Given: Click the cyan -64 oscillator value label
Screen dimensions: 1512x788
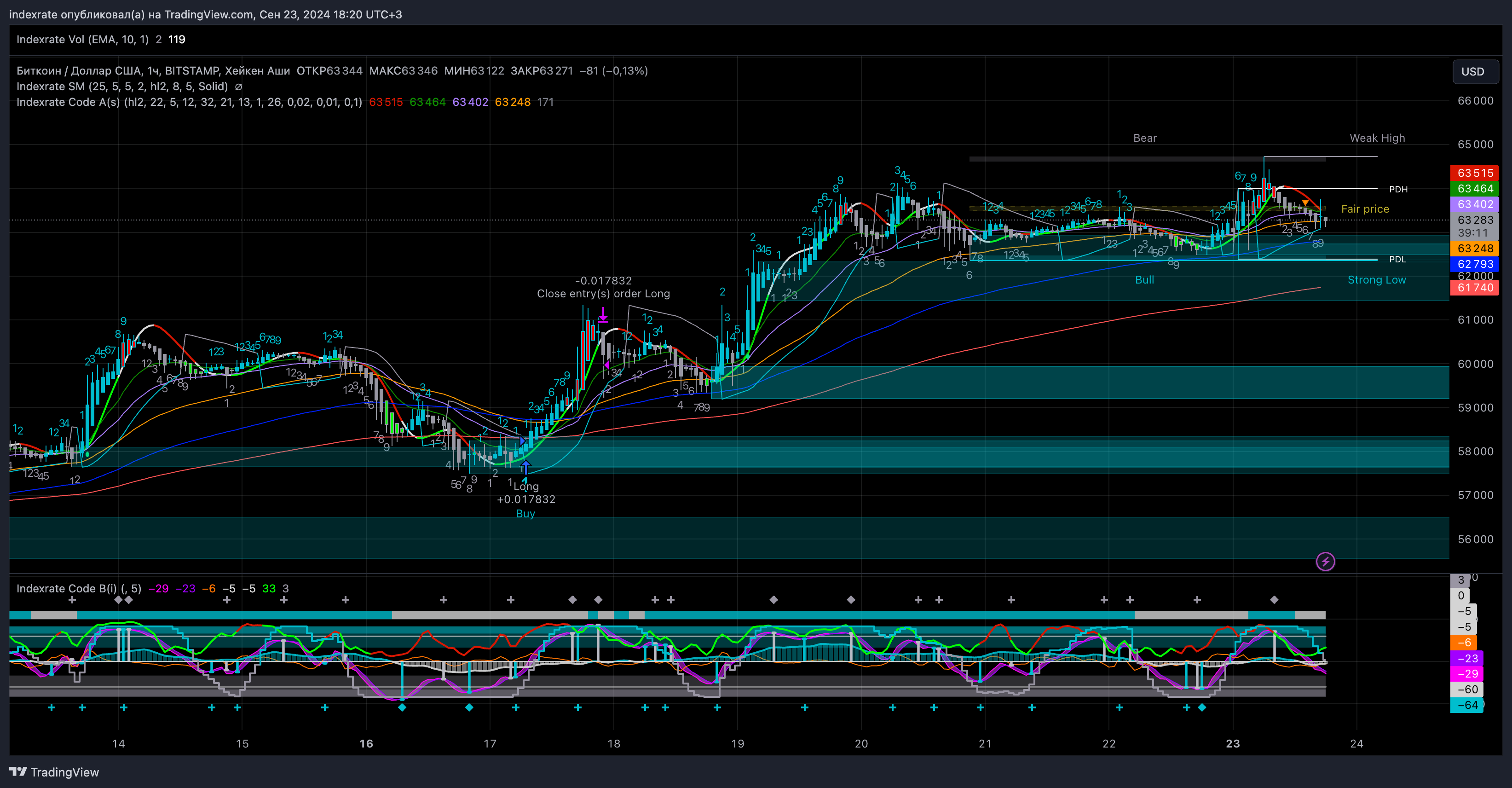Looking at the screenshot, I should click(1467, 705).
